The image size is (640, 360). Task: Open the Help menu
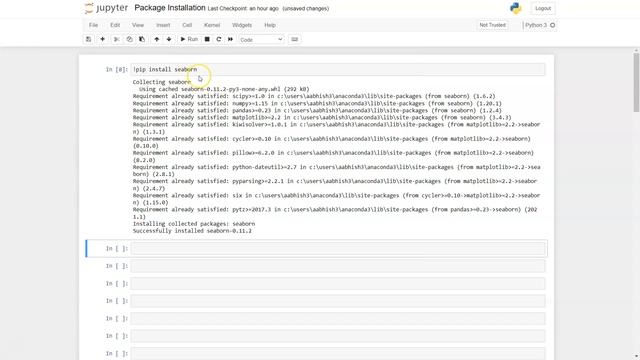coord(270,25)
